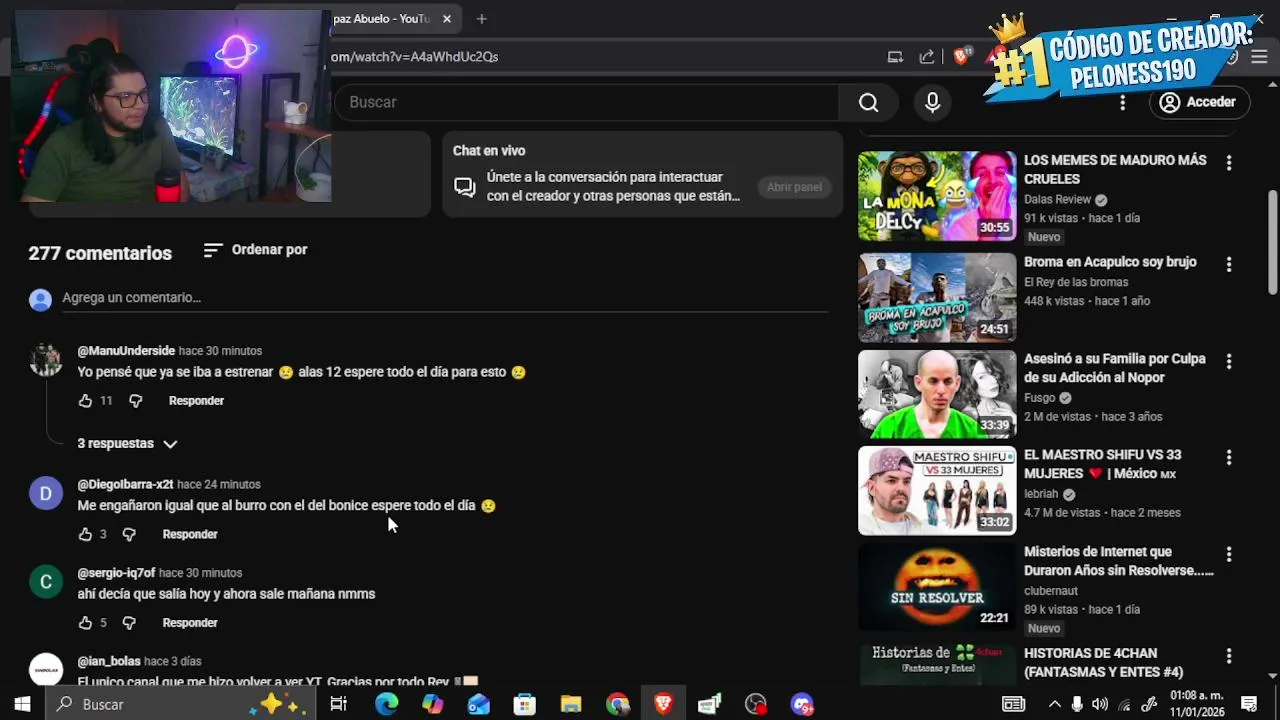The height and width of the screenshot is (720, 1280).
Task: Dislike the @ManuUnderside comment
Action: pos(136,401)
